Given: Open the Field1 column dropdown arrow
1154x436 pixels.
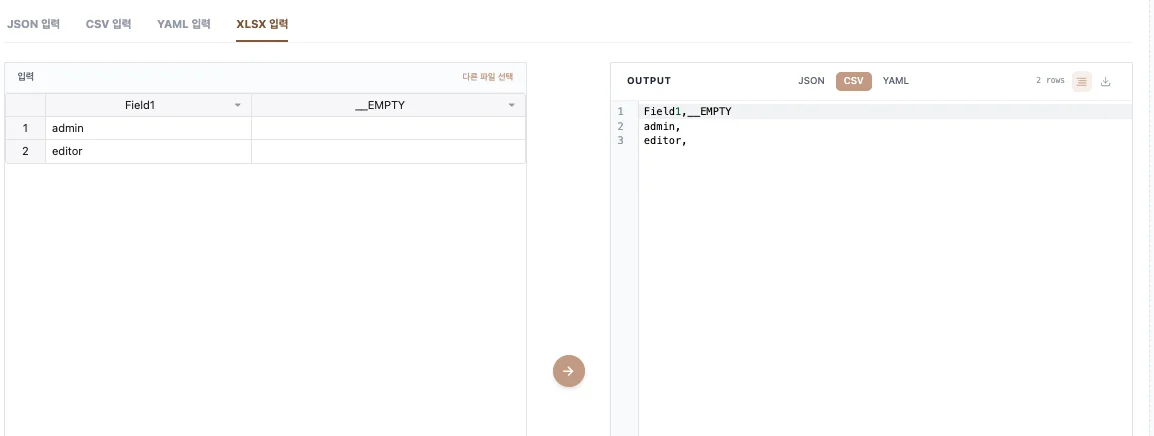Looking at the screenshot, I should pyautogui.click(x=237, y=105).
